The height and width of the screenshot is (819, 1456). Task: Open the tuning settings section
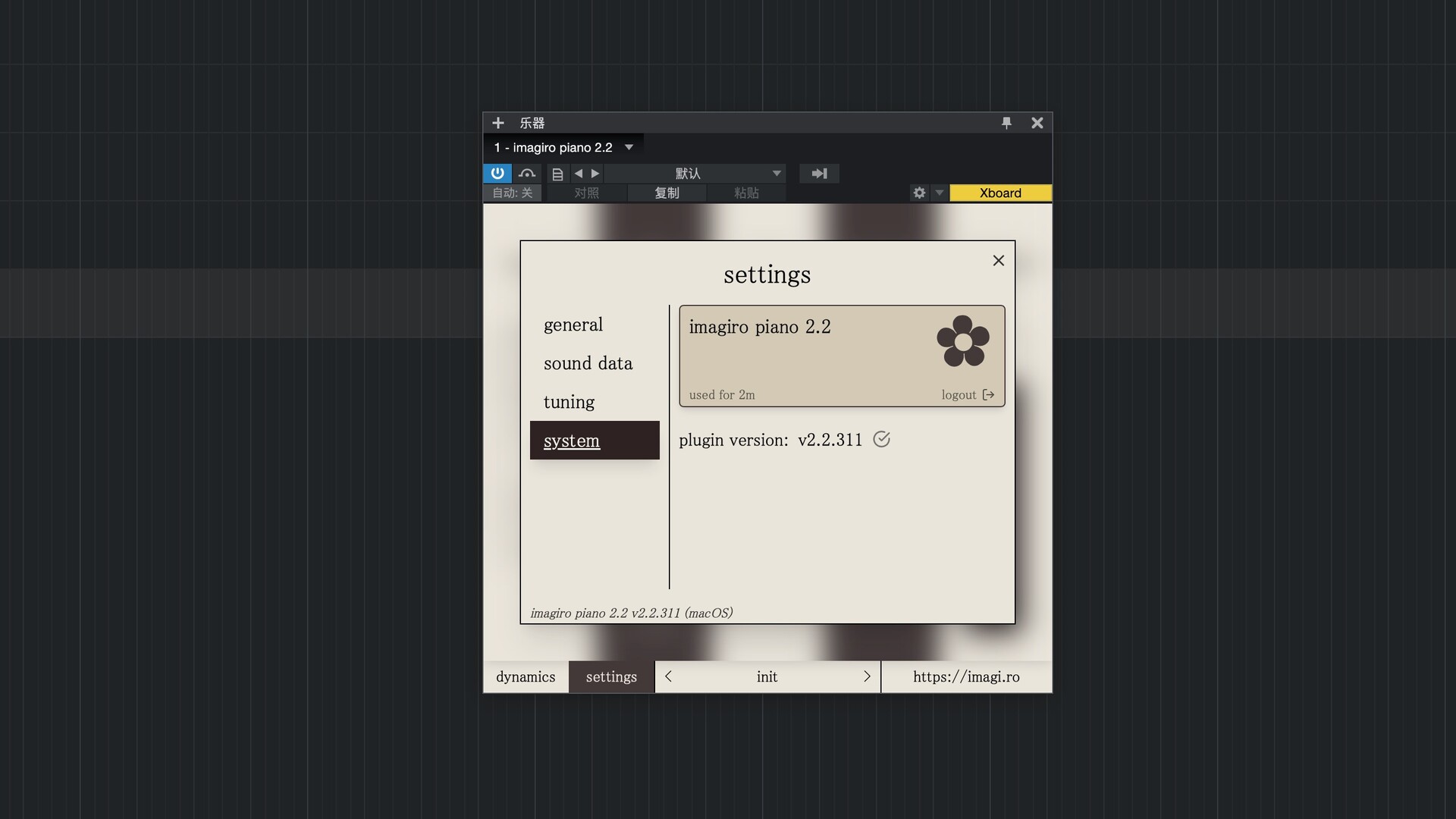coord(569,402)
